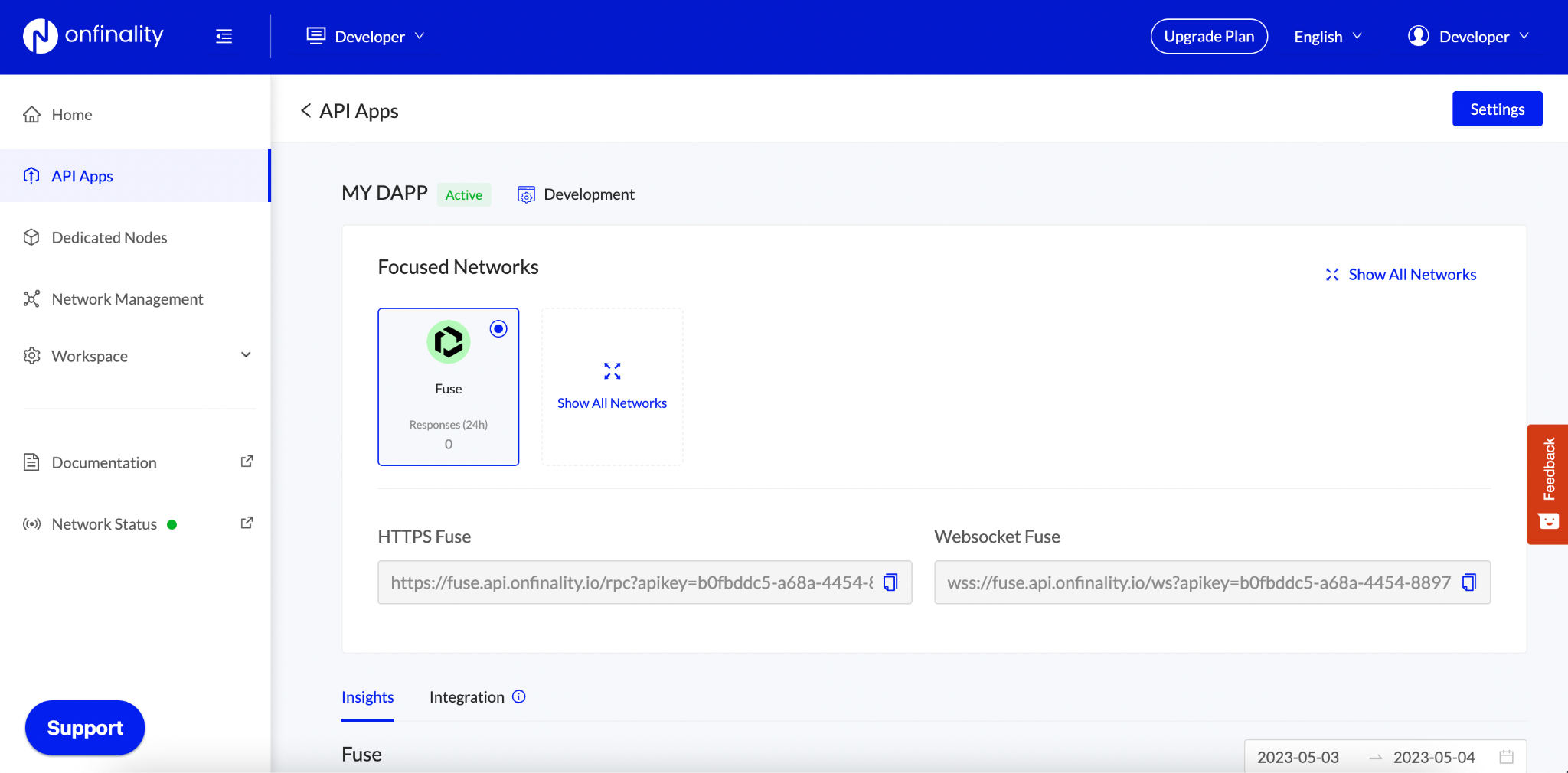
Task: Open the English language dropdown
Action: tap(1328, 36)
